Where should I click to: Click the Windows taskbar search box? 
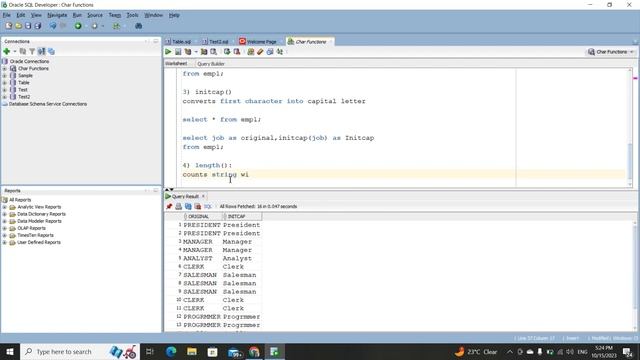tap(80, 351)
